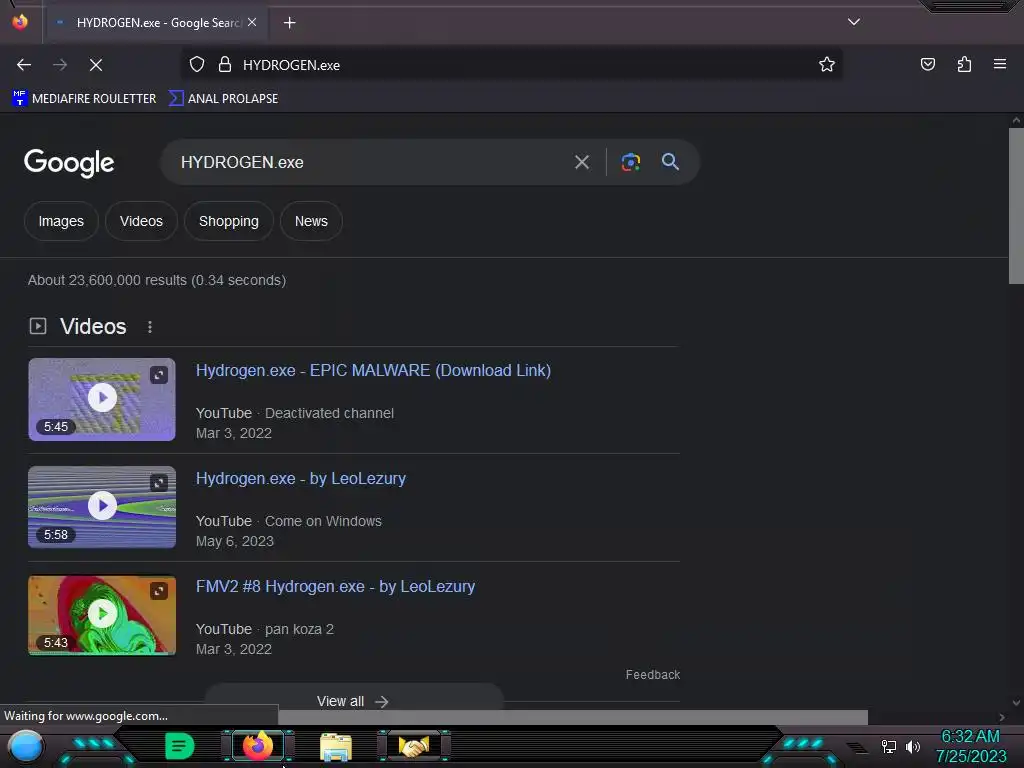Submit search with magnifier icon
The image size is (1024, 768).
click(670, 161)
